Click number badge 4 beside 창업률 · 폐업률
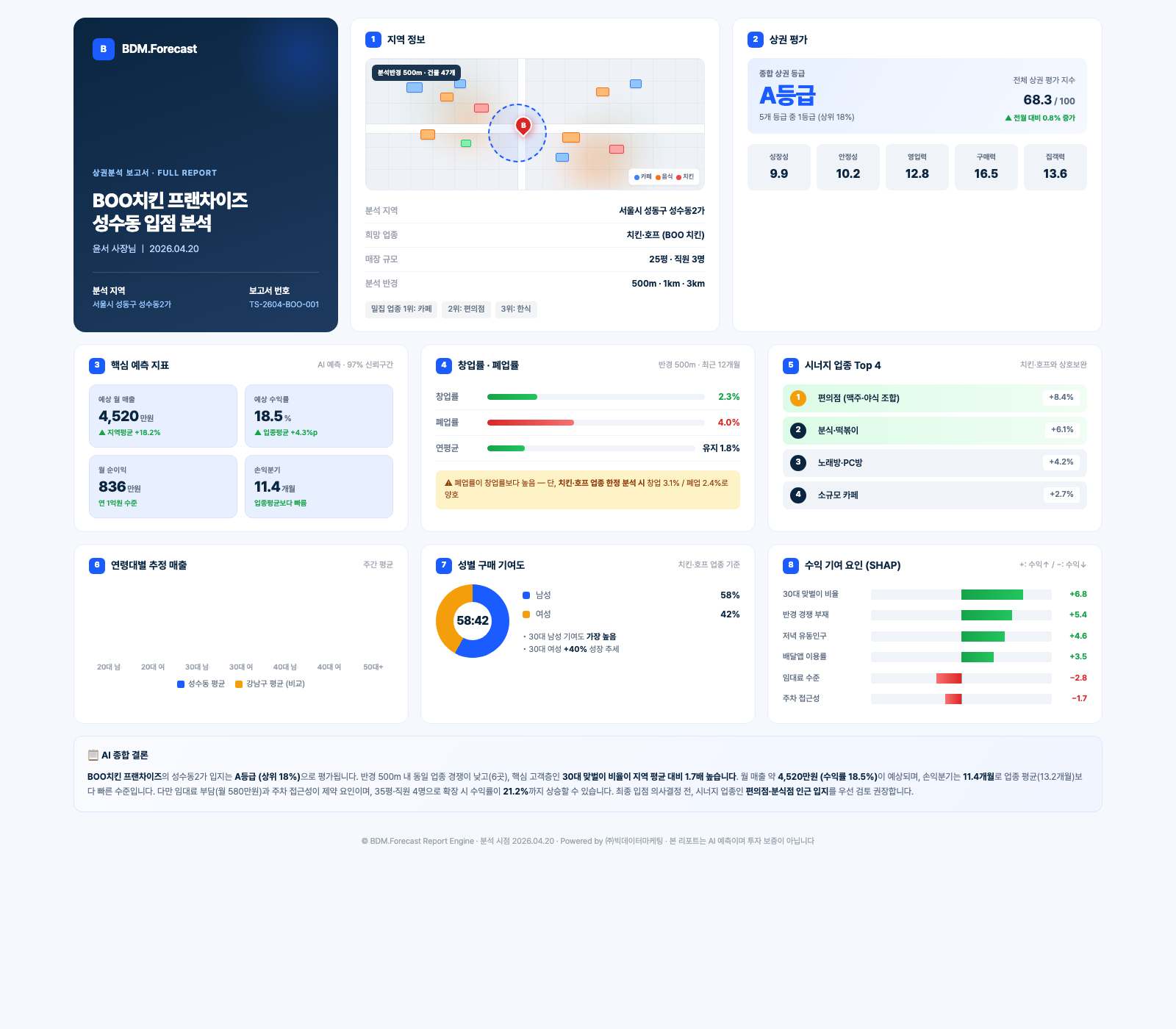This screenshot has height=1029, width=1176. point(444,365)
